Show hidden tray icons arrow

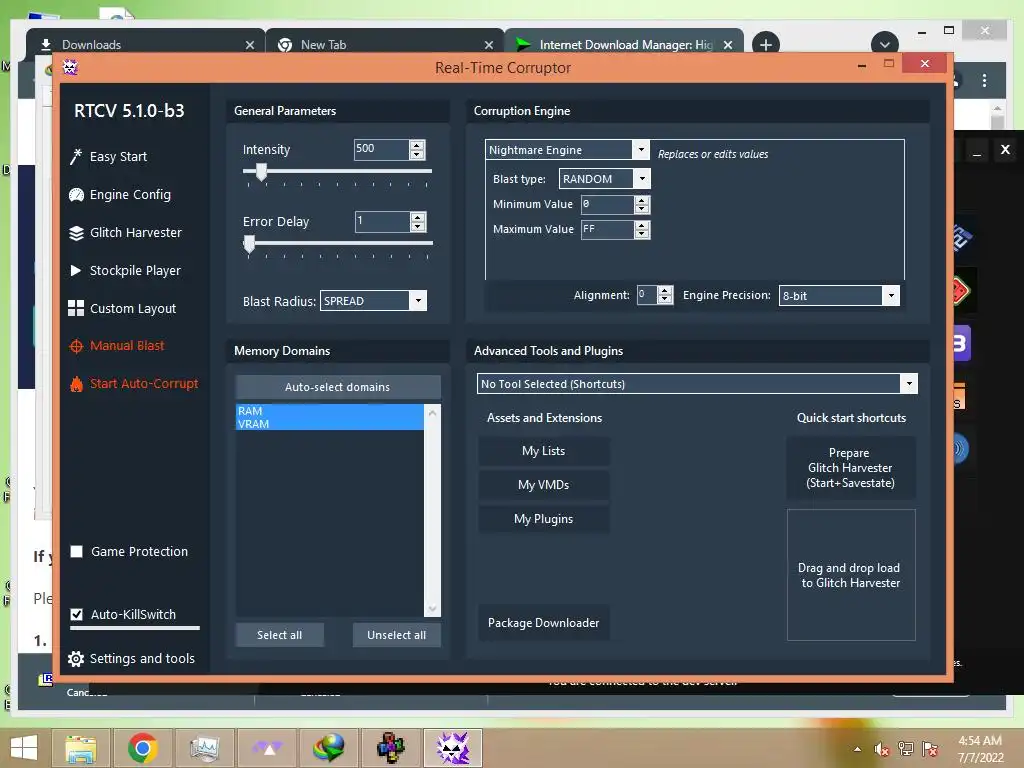pyautogui.click(x=857, y=749)
